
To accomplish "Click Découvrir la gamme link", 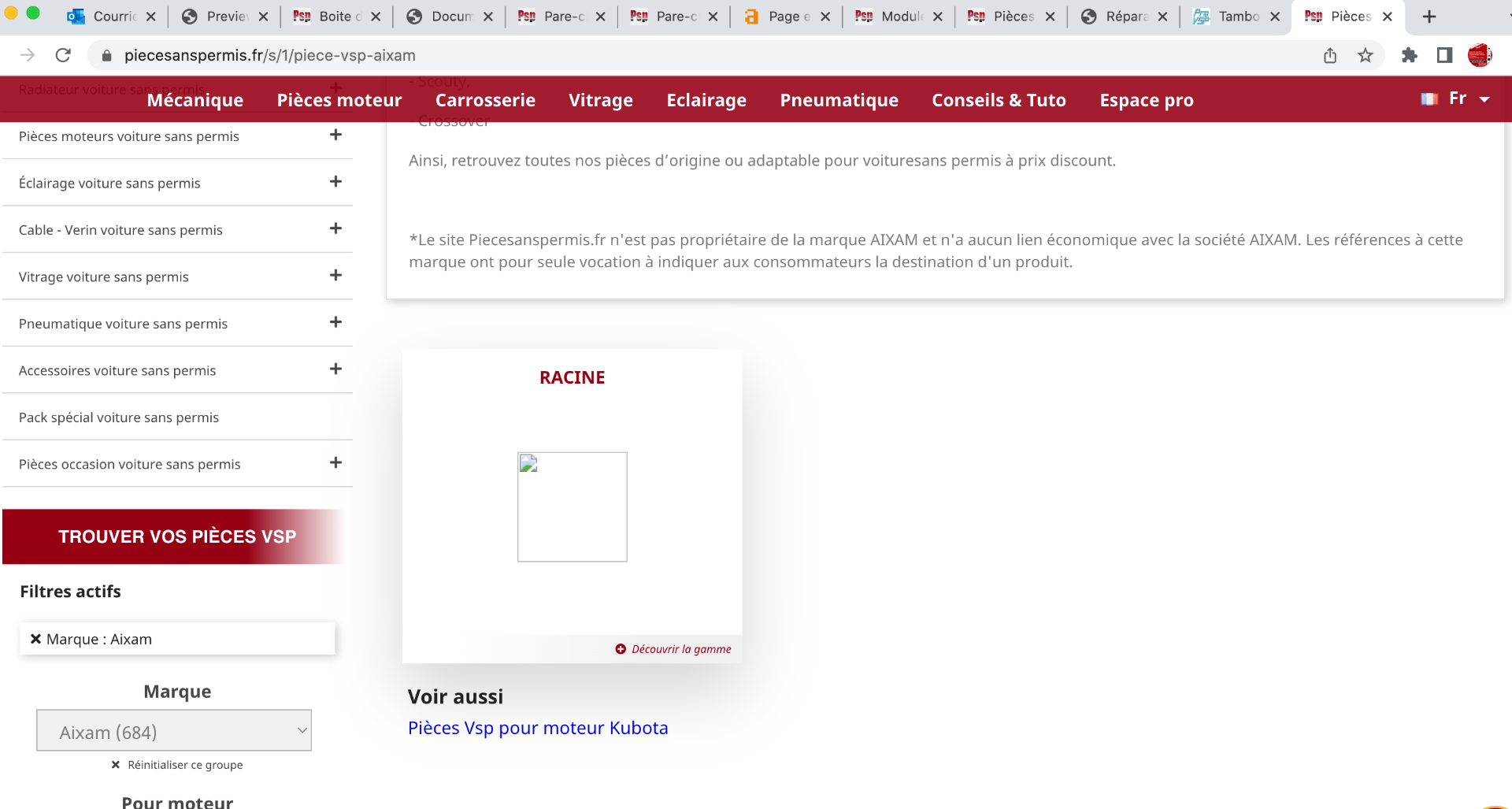I will pyautogui.click(x=673, y=649).
